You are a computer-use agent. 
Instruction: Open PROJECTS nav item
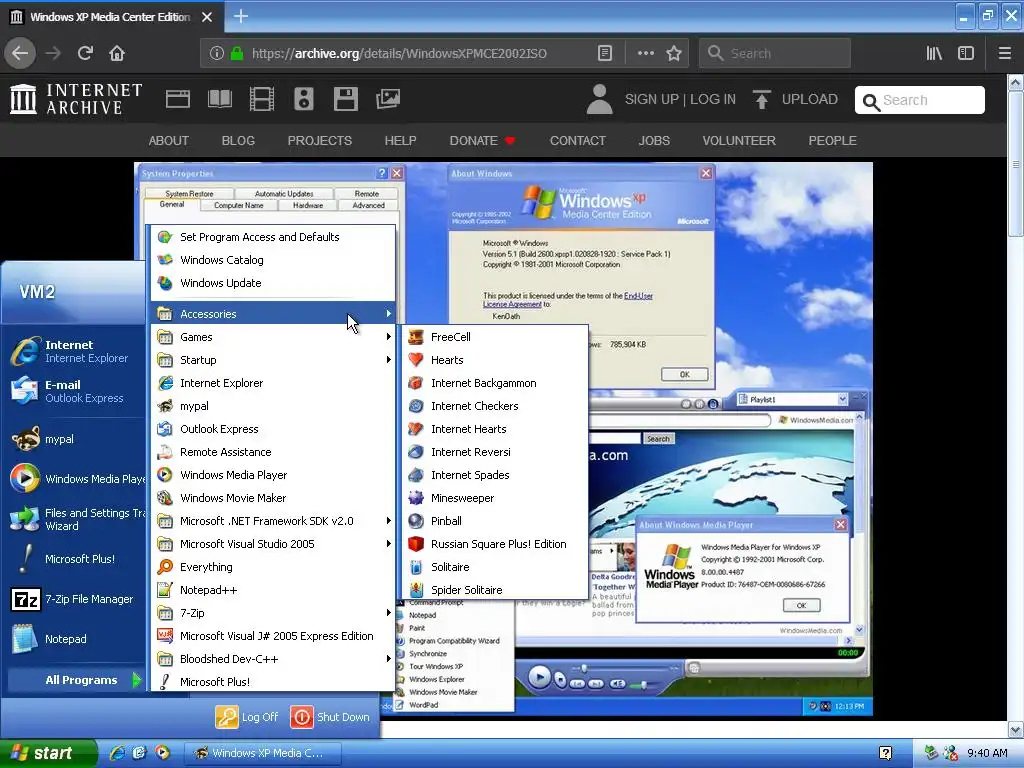319,140
